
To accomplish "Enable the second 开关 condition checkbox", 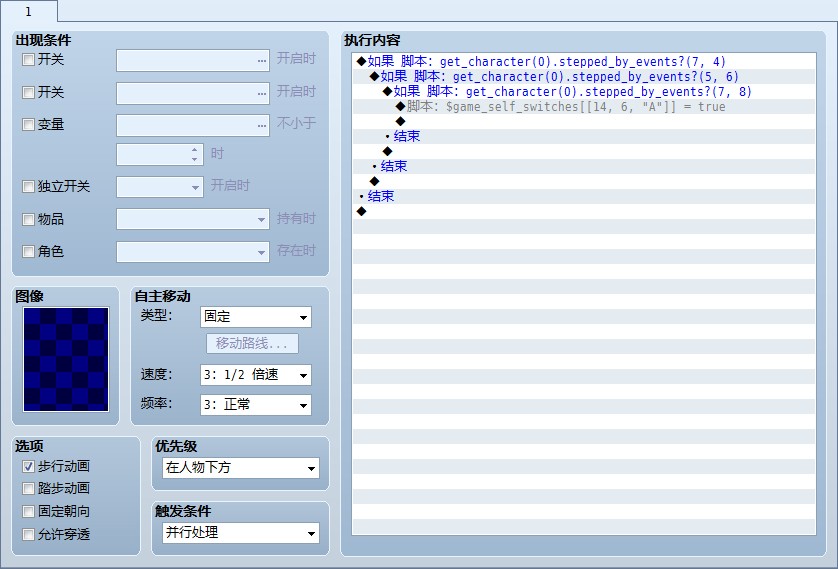I will coord(28,92).
